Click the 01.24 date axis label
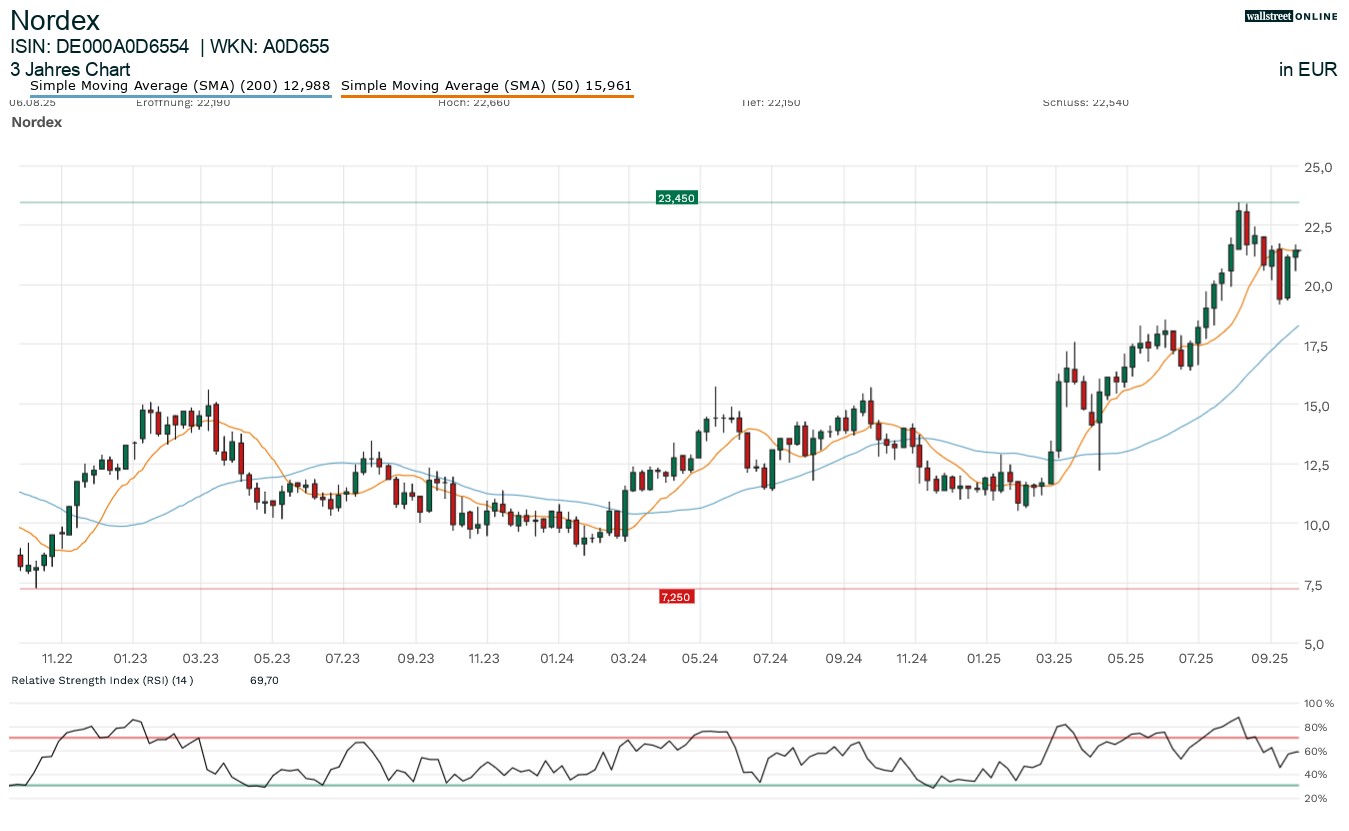Image resolution: width=1349 pixels, height=831 pixels. (557, 659)
